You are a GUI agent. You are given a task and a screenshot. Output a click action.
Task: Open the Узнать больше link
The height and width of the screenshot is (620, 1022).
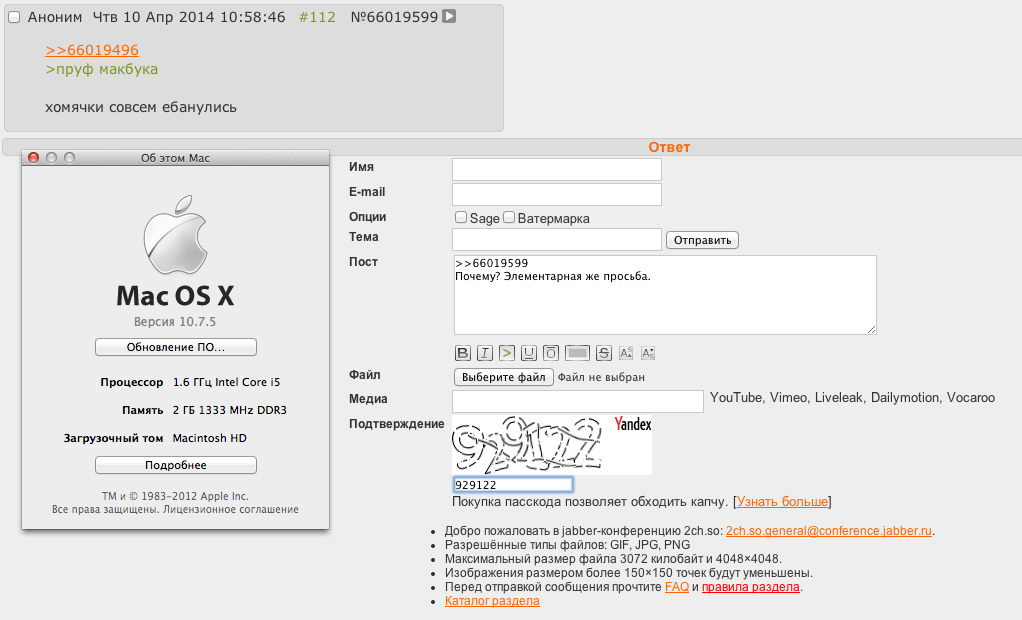click(782, 501)
